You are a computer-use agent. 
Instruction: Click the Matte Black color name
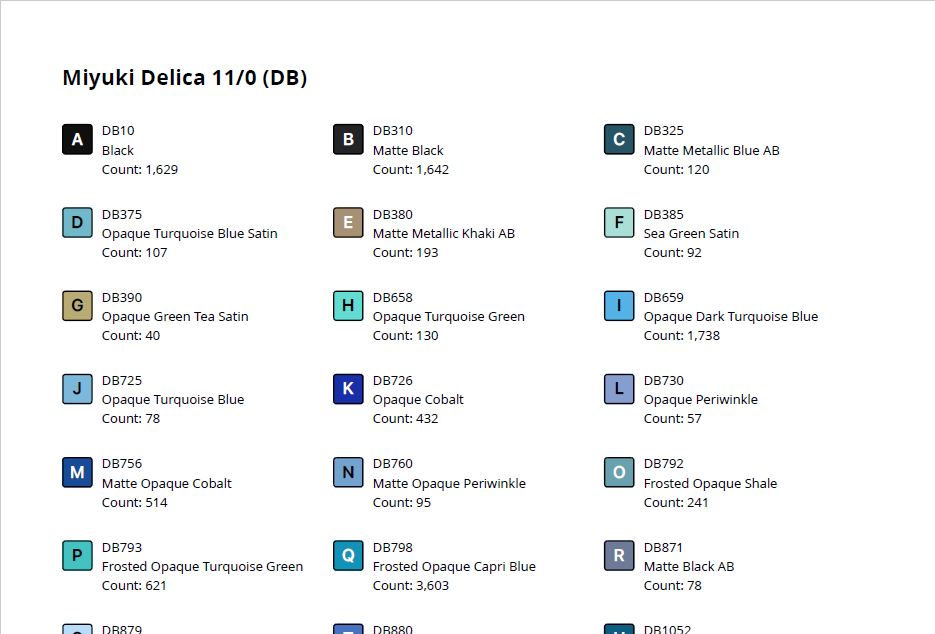[408, 150]
